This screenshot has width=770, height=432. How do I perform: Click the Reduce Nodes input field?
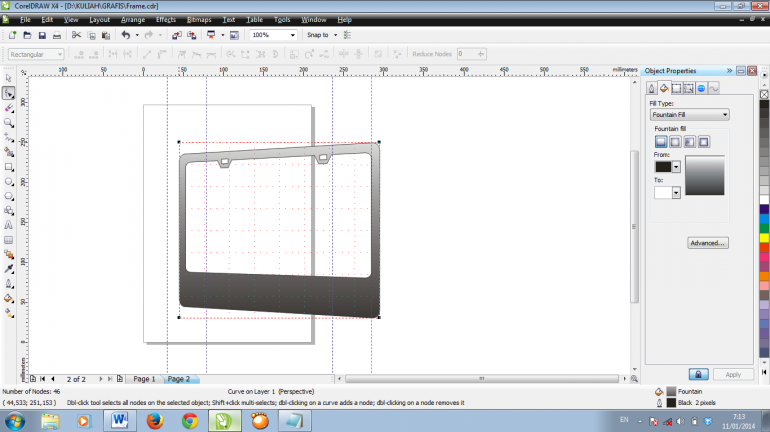tap(467, 54)
